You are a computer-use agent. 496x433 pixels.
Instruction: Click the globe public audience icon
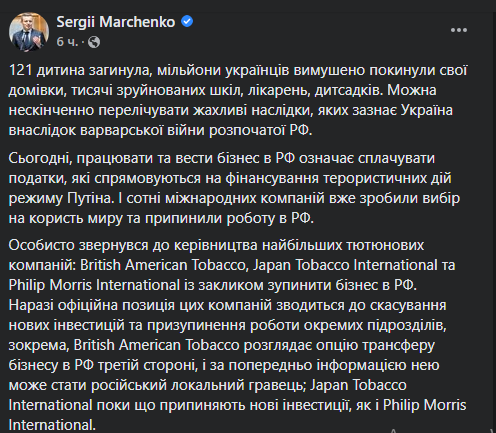[x=94, y=42]
